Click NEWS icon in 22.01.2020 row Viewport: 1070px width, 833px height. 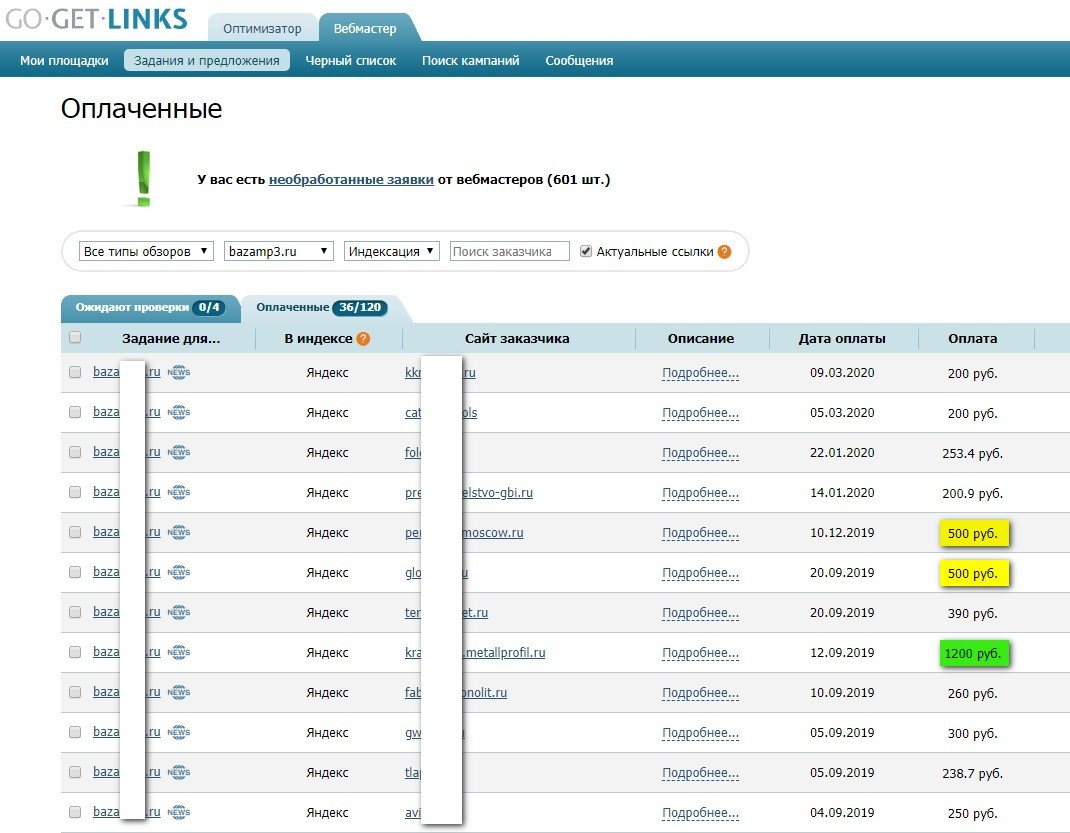[179, 452]
